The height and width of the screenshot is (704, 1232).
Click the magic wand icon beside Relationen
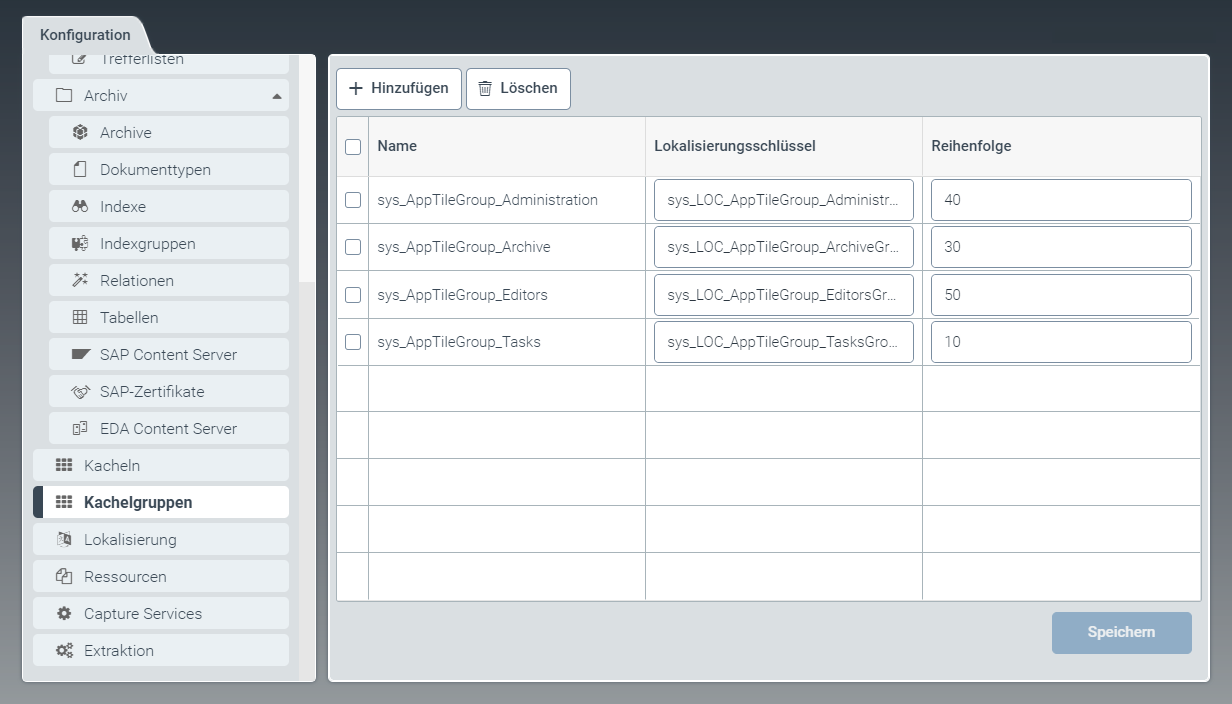[80, 281]
